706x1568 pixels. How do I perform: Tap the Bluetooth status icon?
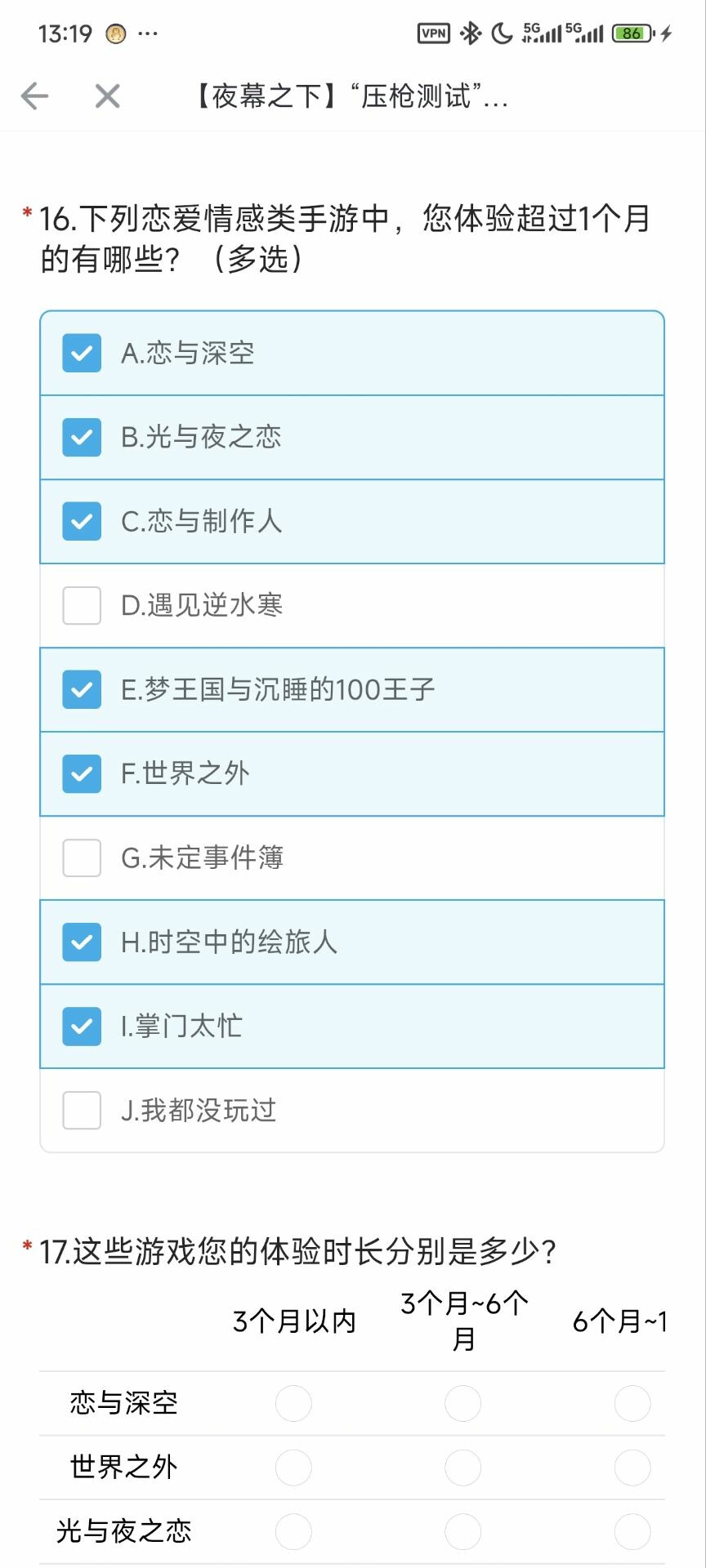coord(471,33)
